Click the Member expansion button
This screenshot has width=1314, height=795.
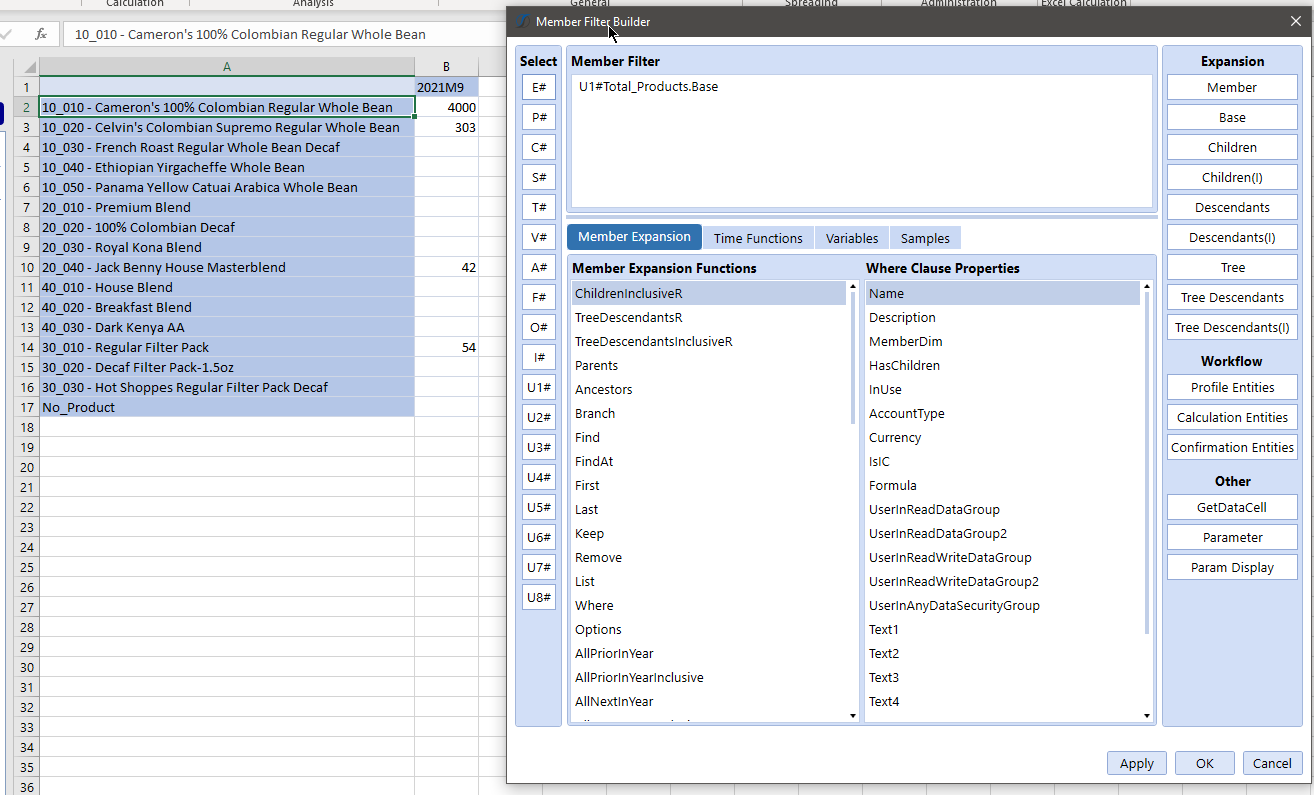pos(1232,87)
